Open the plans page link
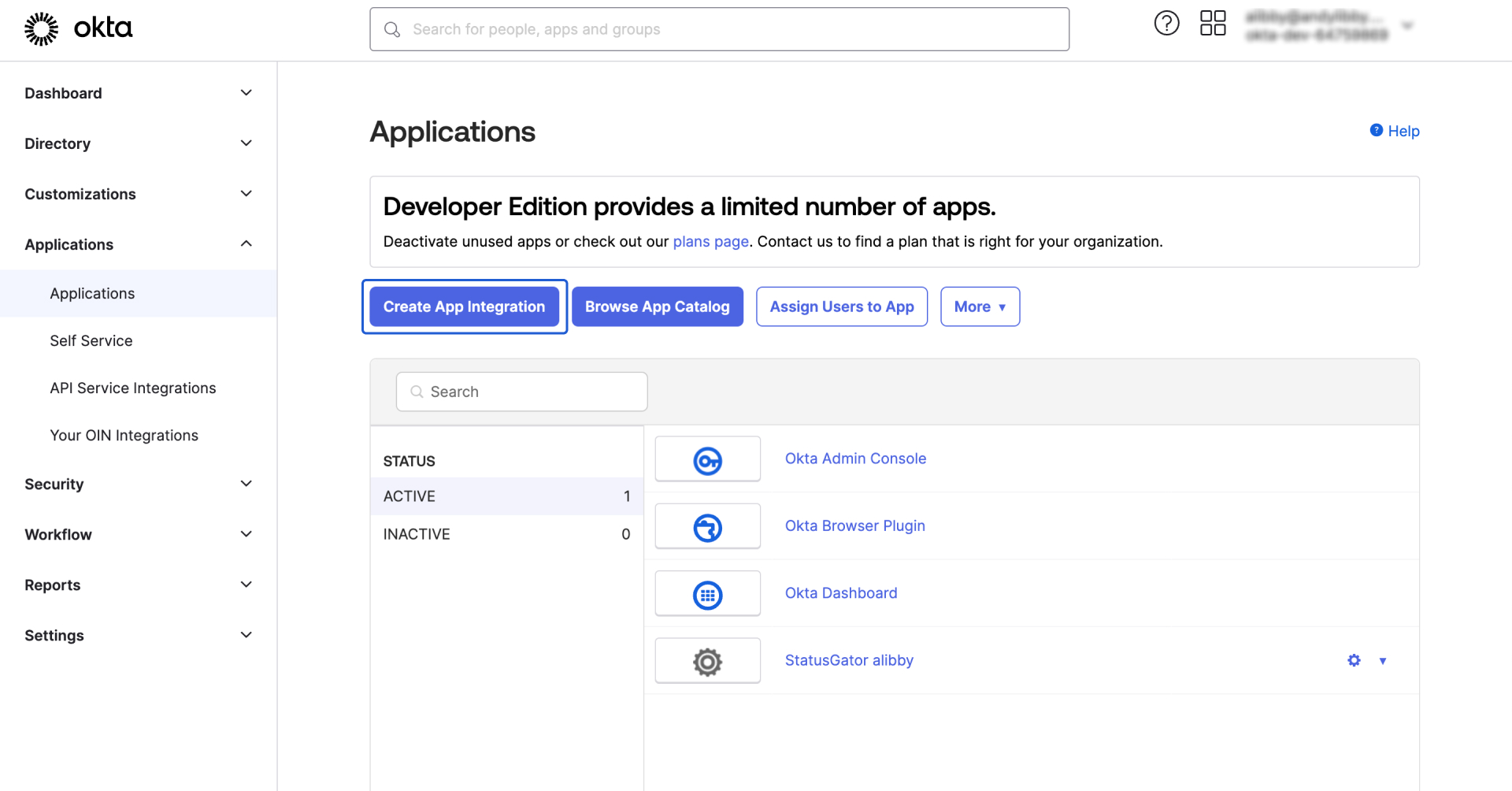Viewport: 1512px width, 791px height. coord(710,242)
